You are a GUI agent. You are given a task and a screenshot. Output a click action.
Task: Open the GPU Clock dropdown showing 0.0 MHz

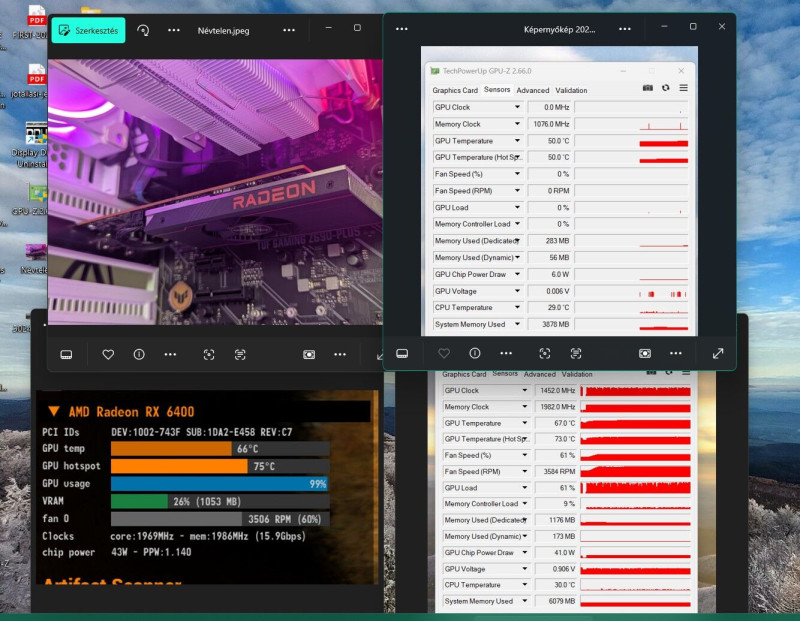tap(517, 107)
